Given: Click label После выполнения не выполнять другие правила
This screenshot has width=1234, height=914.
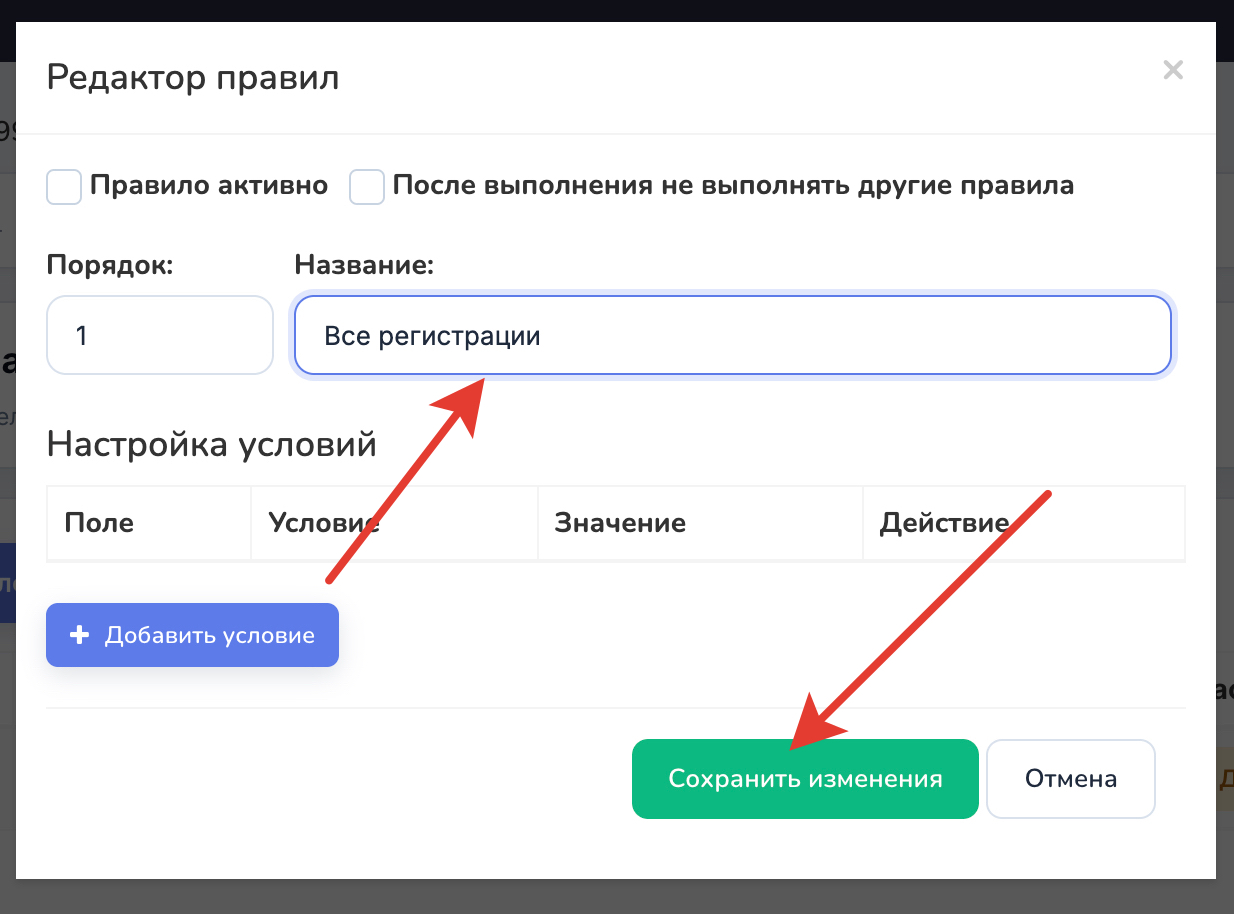Looking at the screenshot, I should tap(733, 186).
